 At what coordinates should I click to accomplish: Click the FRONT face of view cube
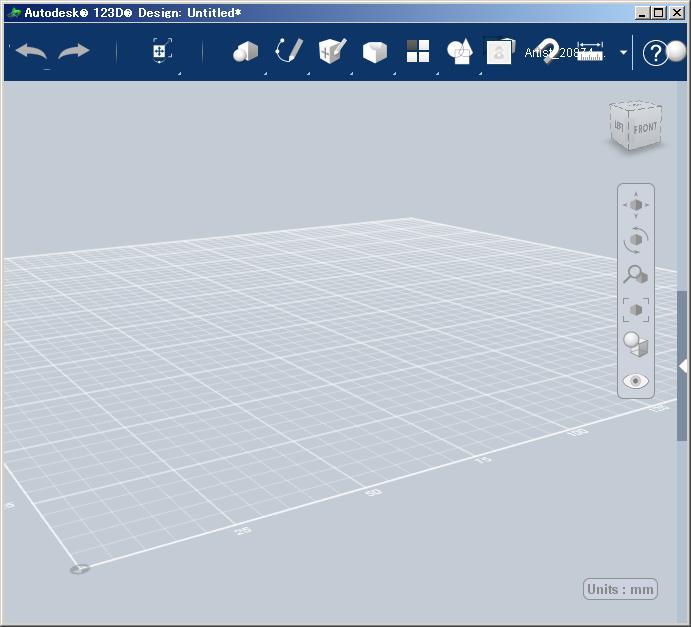click(645, 127)
